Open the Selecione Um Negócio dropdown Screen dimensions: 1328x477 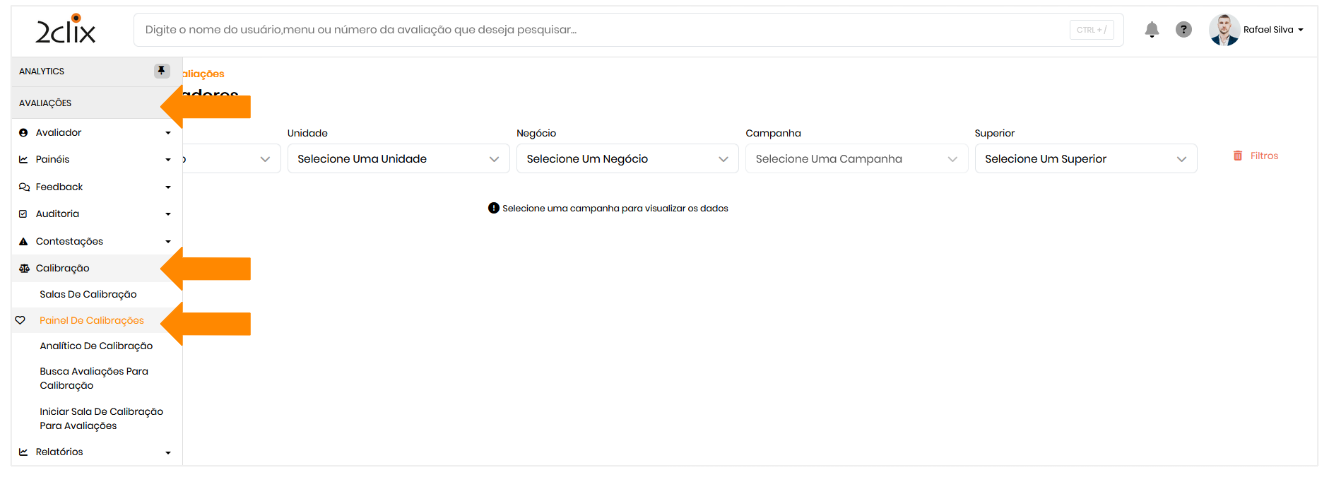626,159
